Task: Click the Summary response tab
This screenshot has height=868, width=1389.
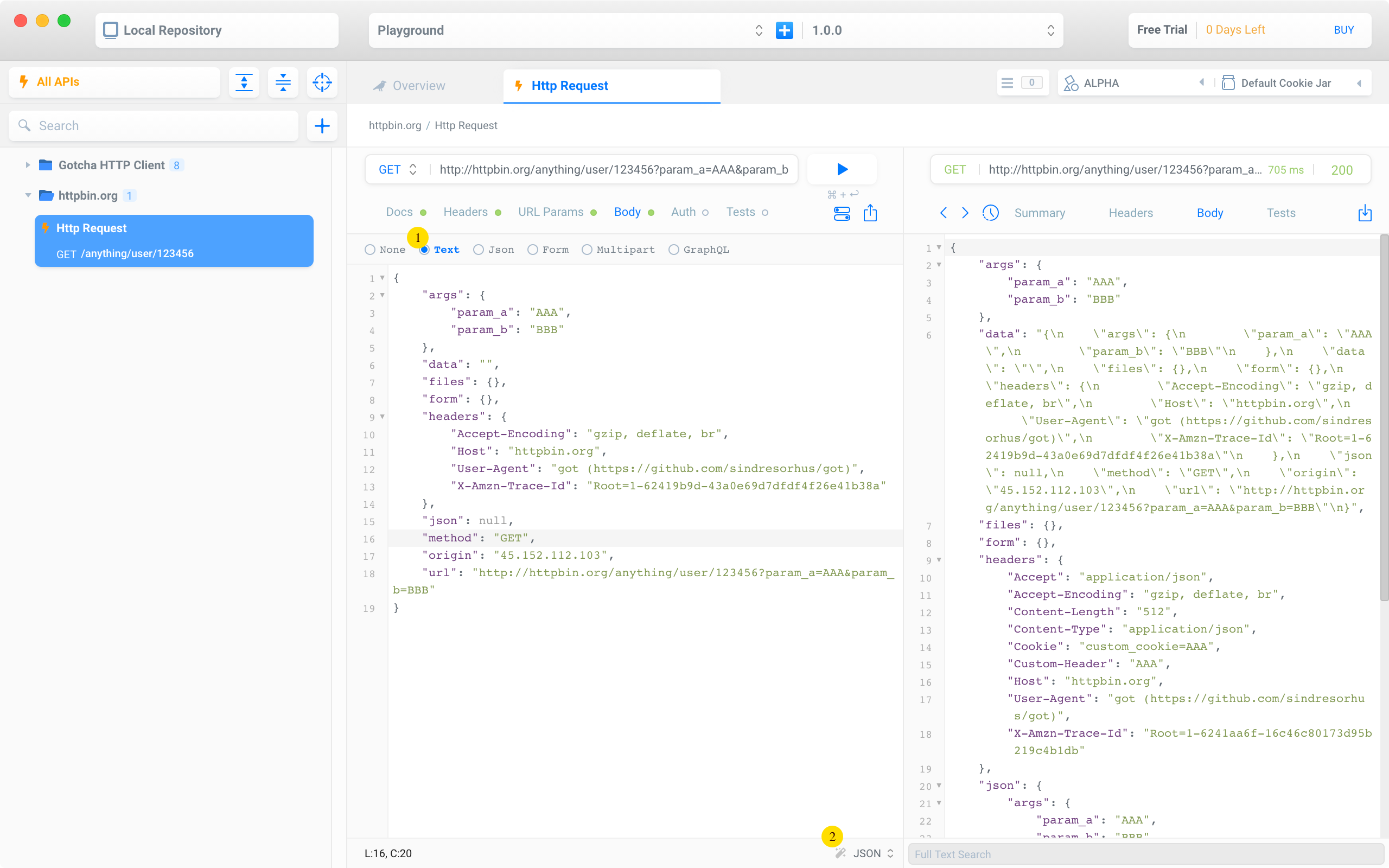Action: point(1040,213)
